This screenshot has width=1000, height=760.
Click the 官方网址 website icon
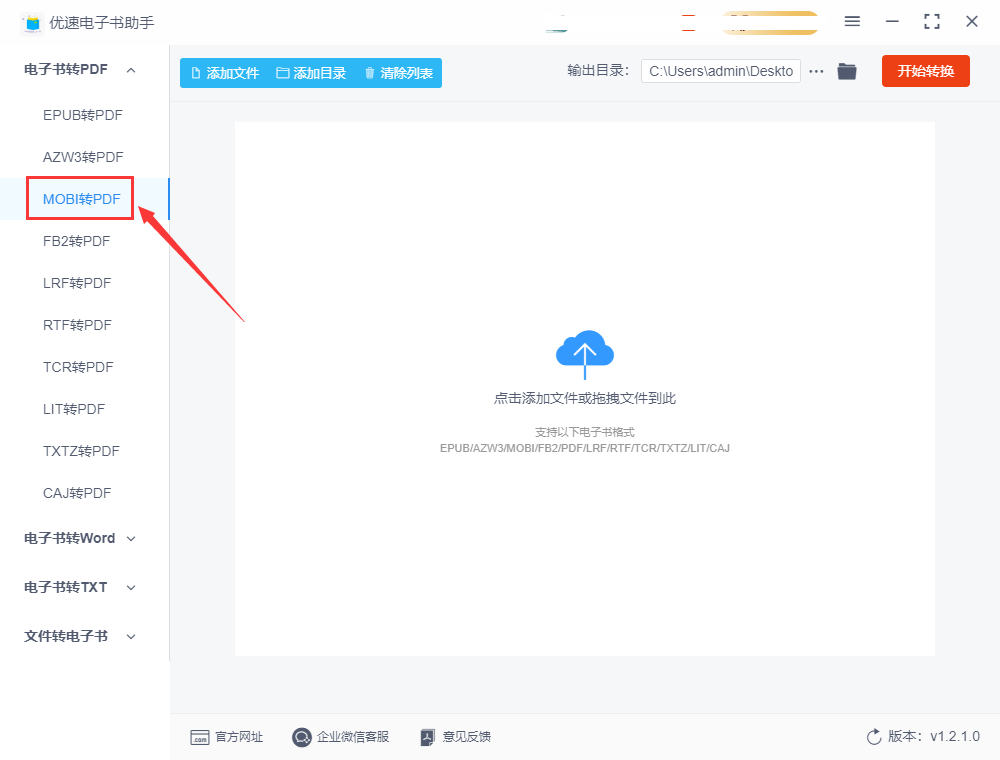[x=200, y=737]
